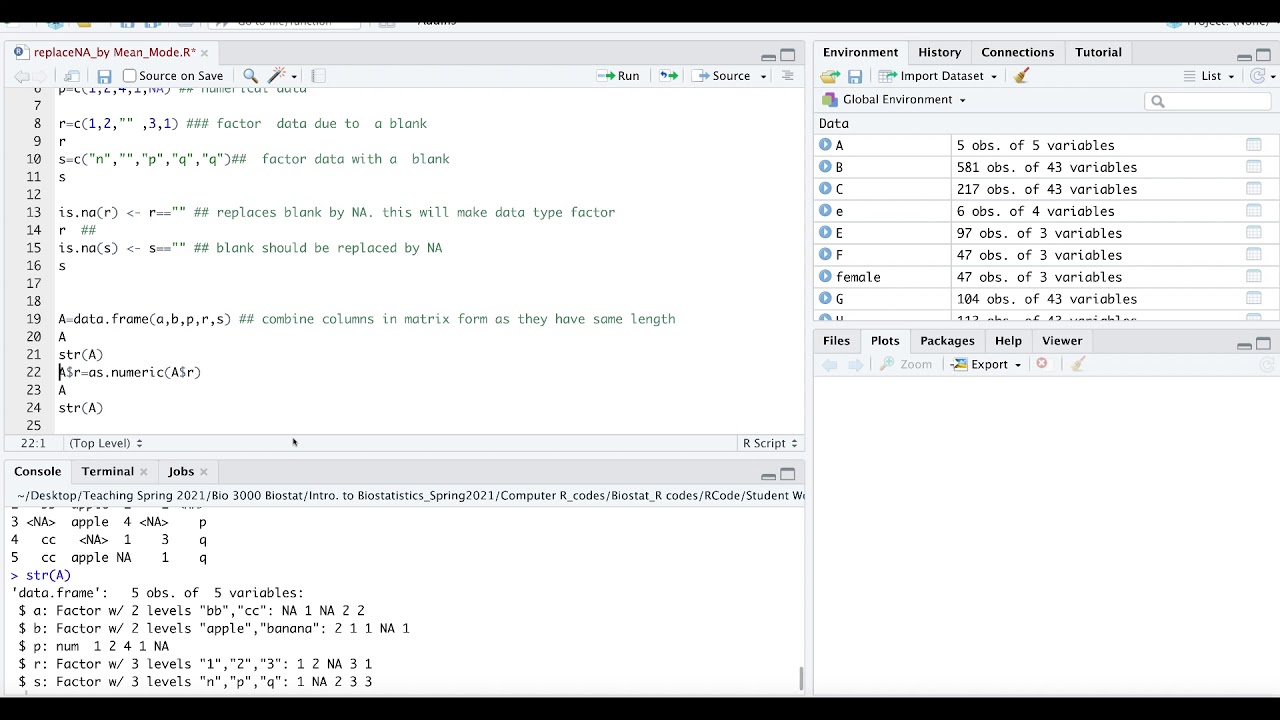
Task: Run the current line of code
Action: tap(618, 76)
